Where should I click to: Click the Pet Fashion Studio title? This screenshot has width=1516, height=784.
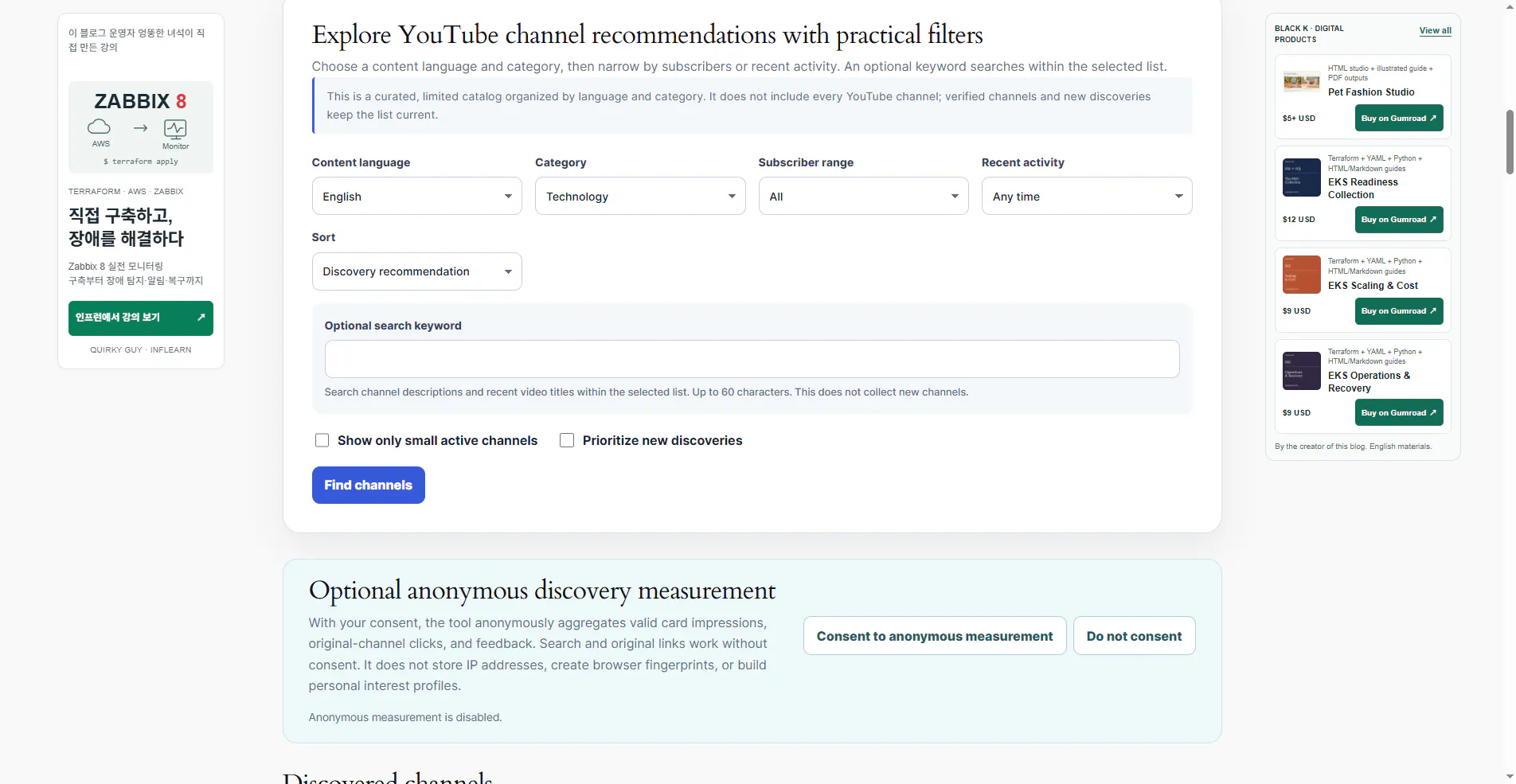pyautogui.click(x=1371, y=92)
